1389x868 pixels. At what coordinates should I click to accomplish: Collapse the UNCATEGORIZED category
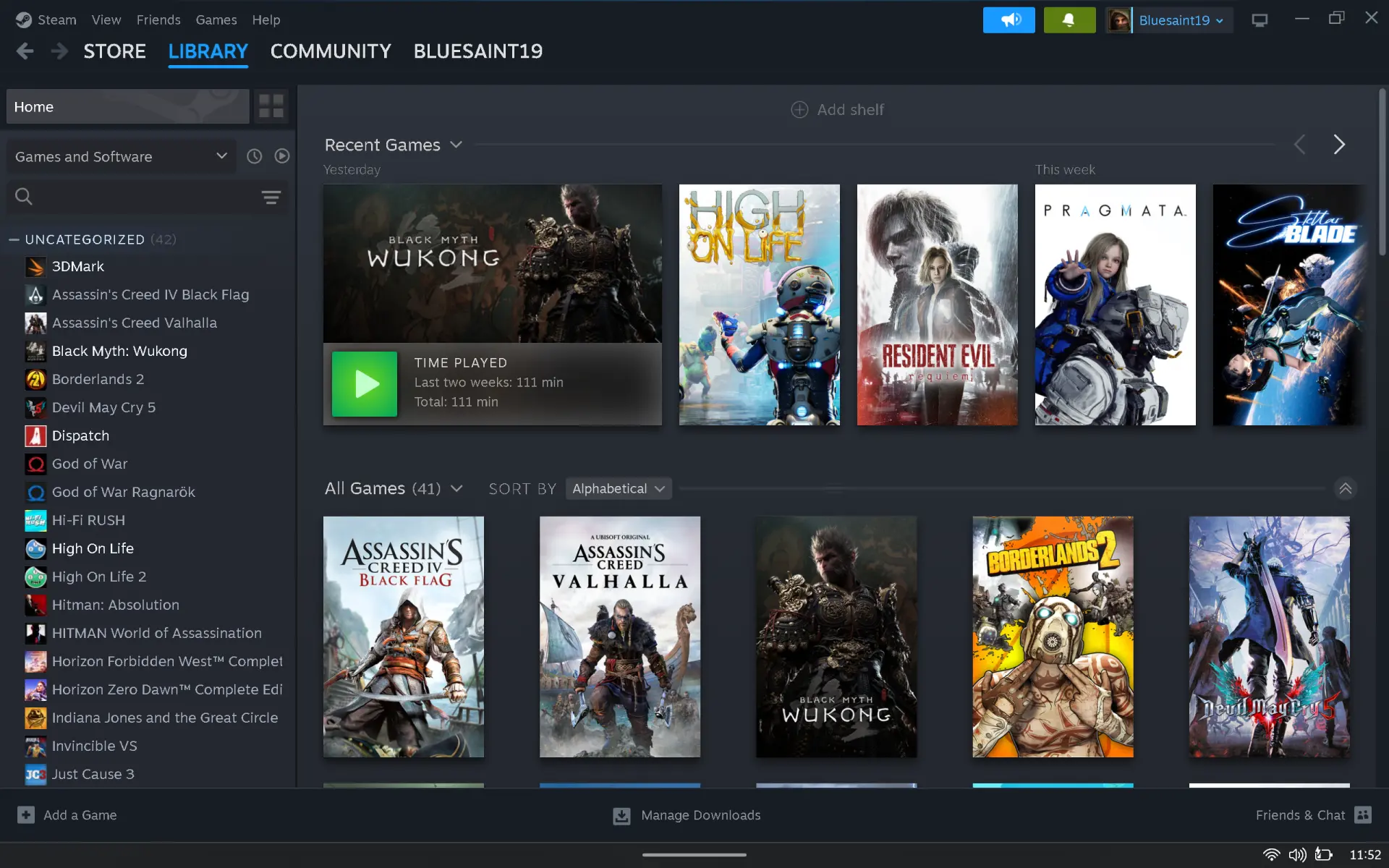(x=14, y=239)
